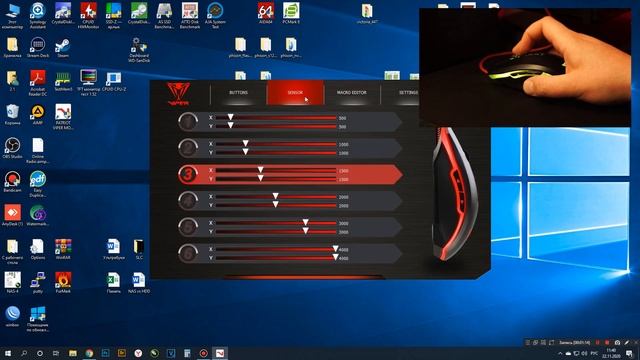Open the Excel file on the desktop
The width and height of the screenshot is (640, 360).
click(113, 282)
